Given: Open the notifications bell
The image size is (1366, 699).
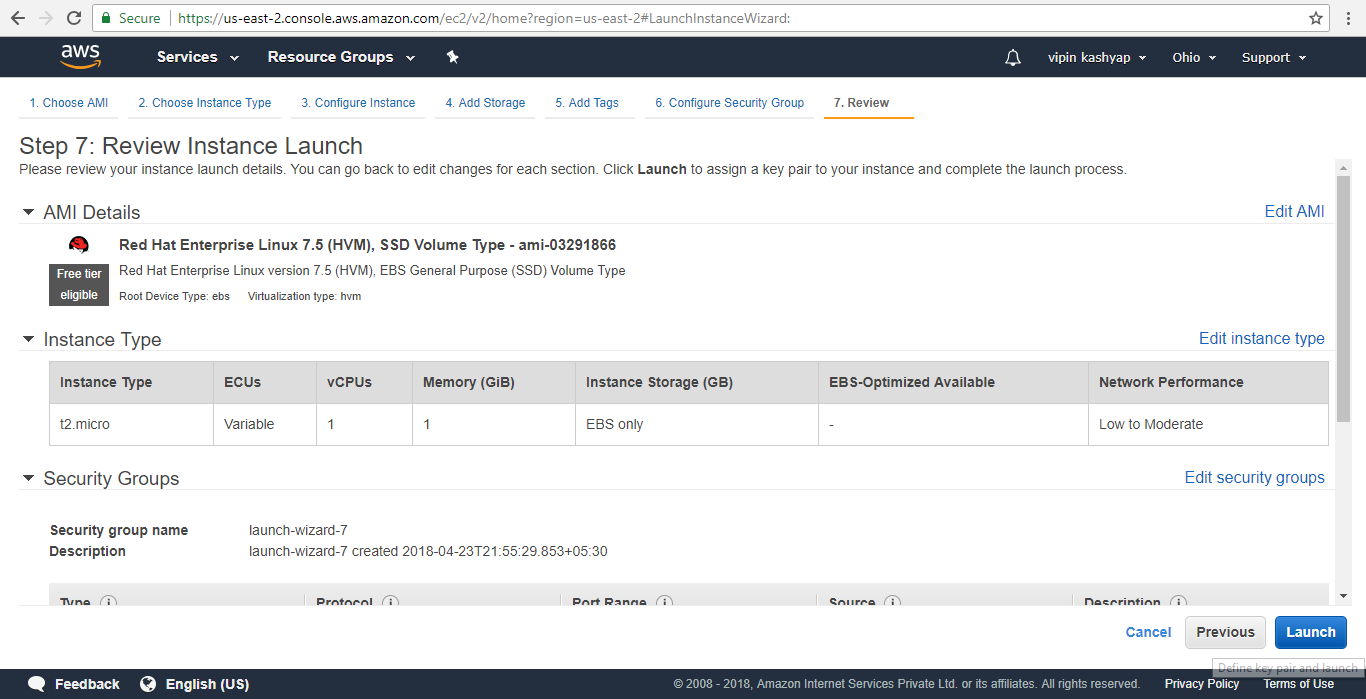Looking at the screenshot, I should 1013,58.
